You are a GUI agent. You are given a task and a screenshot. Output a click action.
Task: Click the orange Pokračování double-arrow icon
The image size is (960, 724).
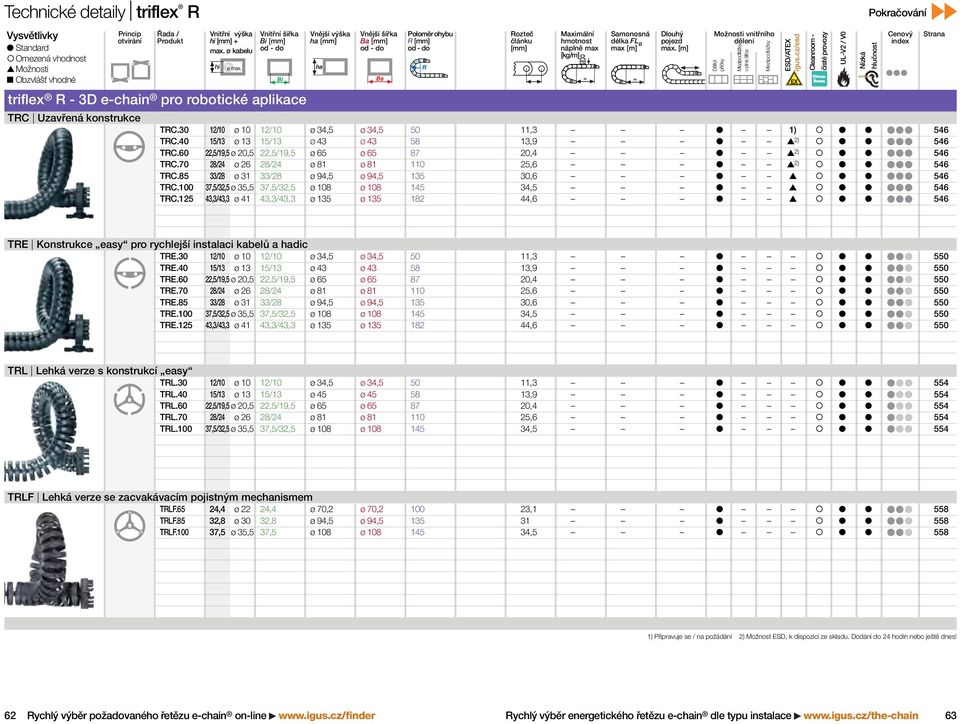click(x=943, y=11)
